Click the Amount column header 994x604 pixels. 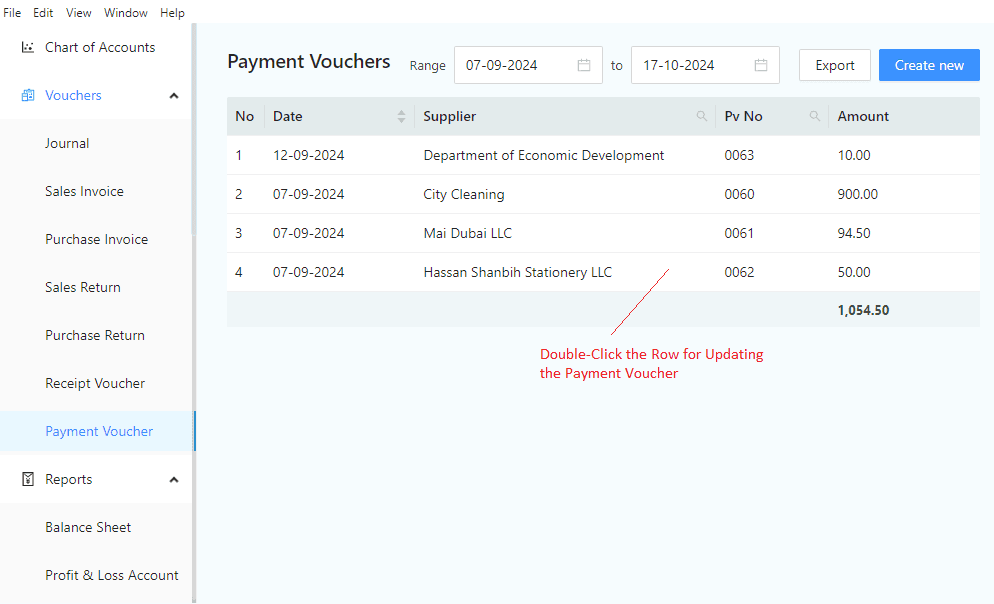[904, 116]
